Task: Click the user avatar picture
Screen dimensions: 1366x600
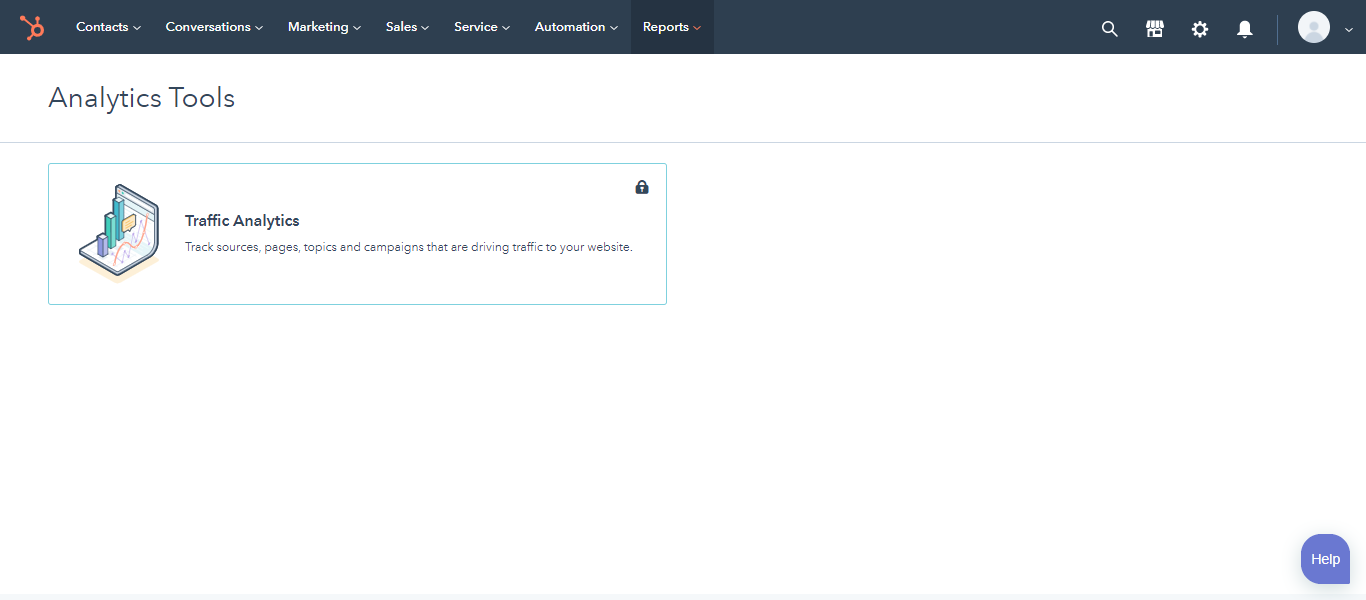Action: coord(1313,27)
